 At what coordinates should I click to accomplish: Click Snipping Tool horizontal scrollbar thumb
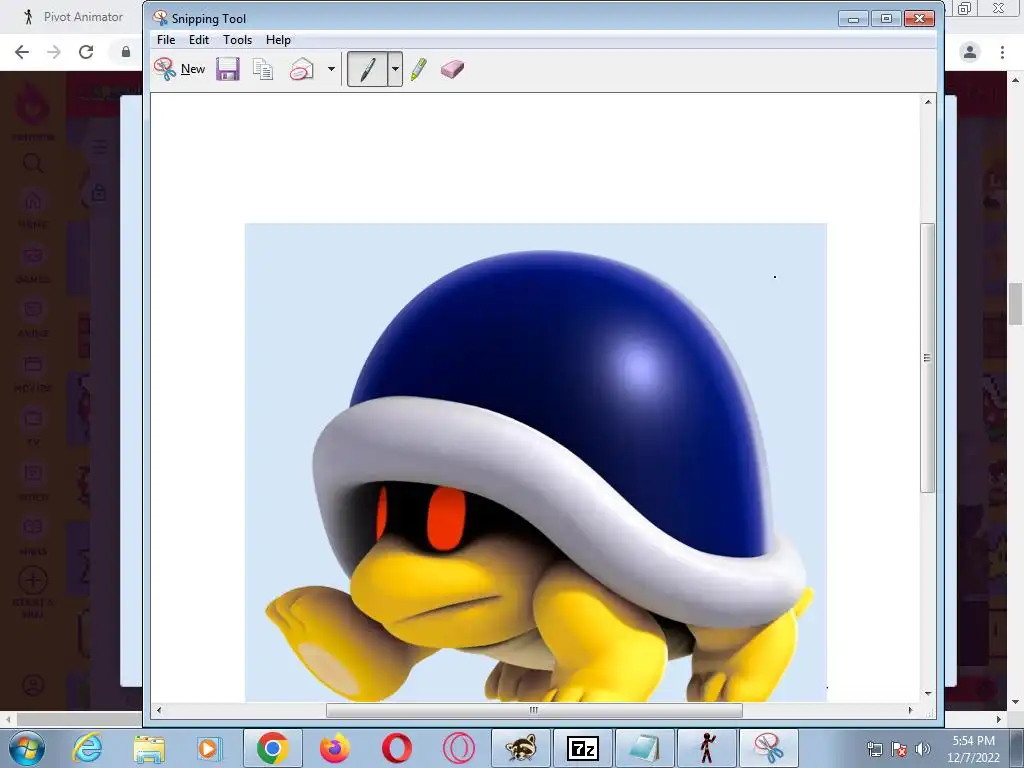point(534,710)
